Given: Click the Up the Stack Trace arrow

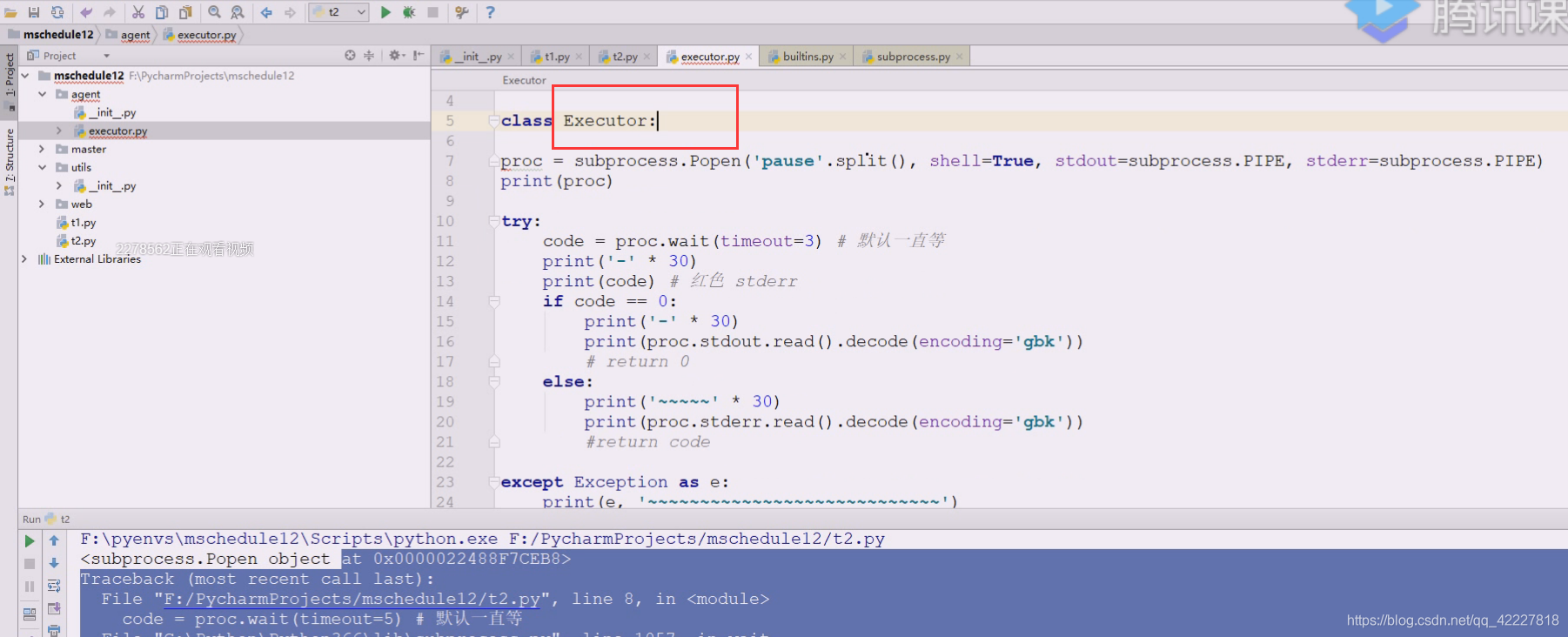Looking at the screenshot, I should [x=54, y=541].
